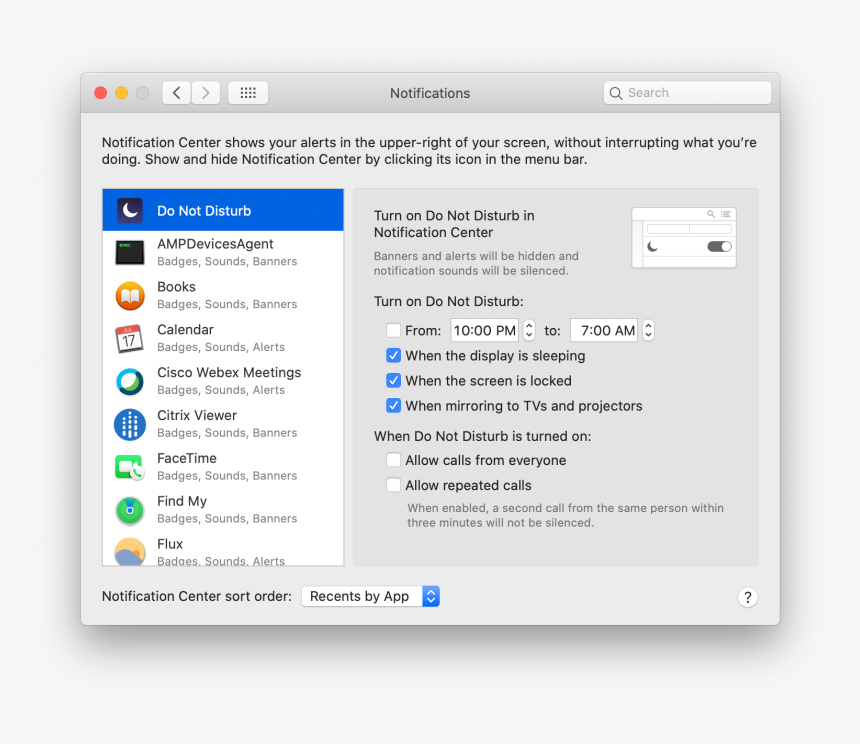Click the back navigation arrow
This screenshot has width=860, height=744.
[x=175, y=92]
